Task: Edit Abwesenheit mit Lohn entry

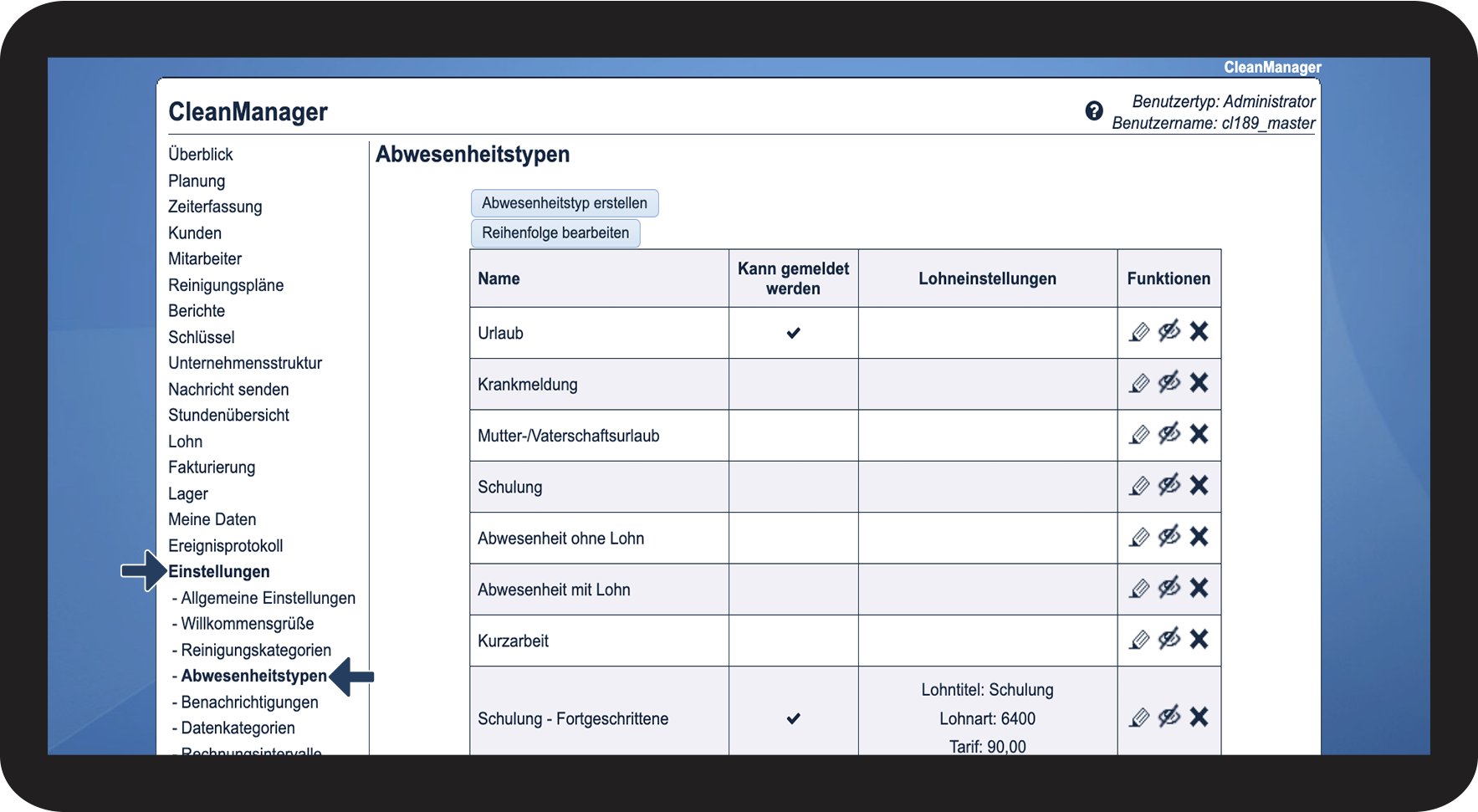Action: 1139,589
